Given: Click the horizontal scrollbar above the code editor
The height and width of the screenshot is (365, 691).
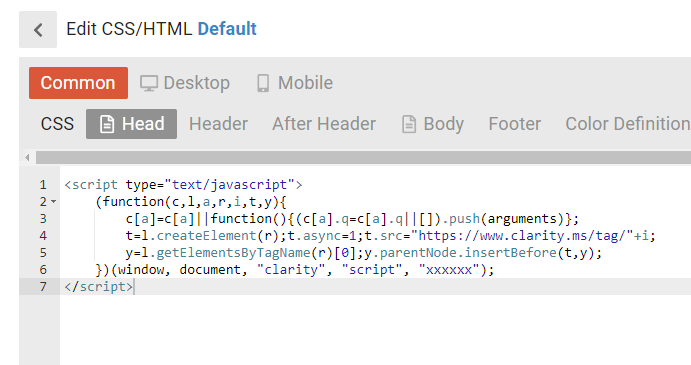Looking at the screenshot, I should (x=363, y=157).
